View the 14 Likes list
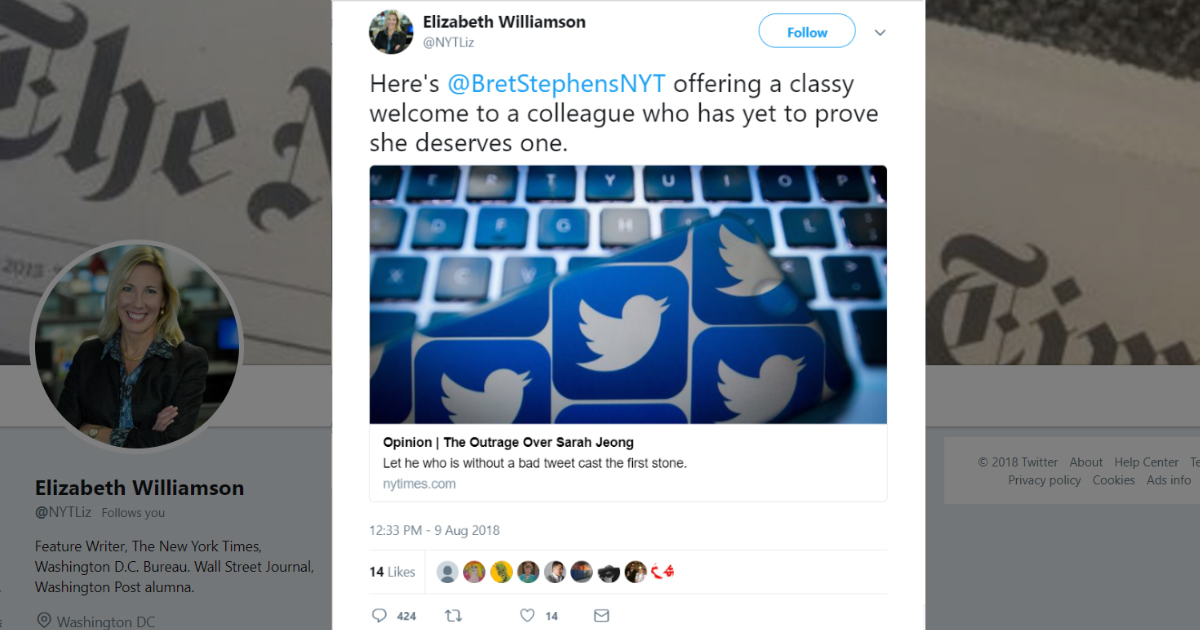The width and height of the screenshot is (1200, 630). 392,572
